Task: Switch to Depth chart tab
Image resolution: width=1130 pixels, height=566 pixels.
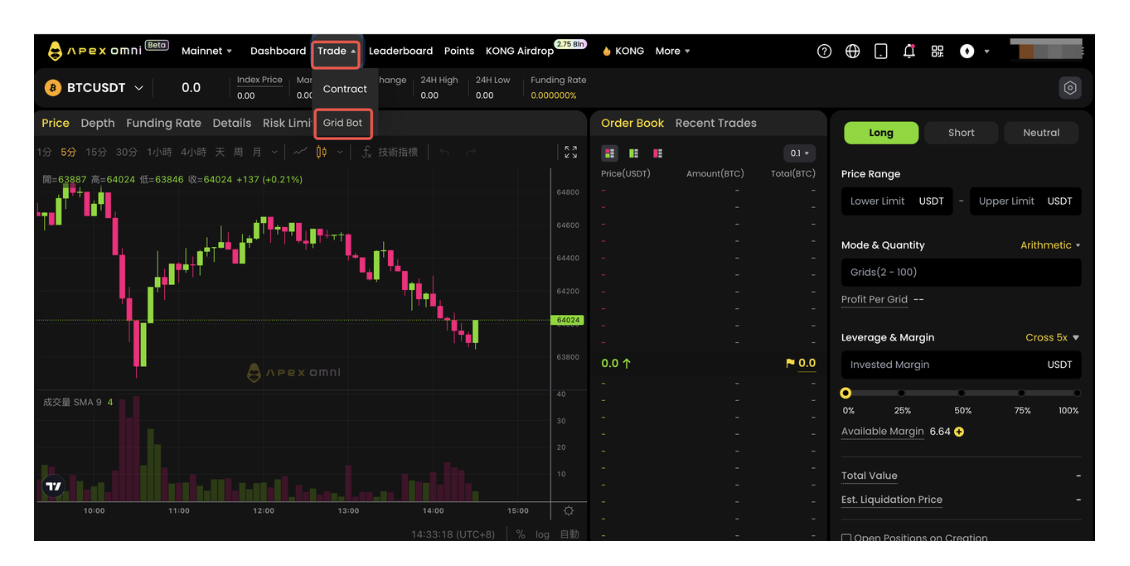Action: pyautogui.click(x=98, y=123)
